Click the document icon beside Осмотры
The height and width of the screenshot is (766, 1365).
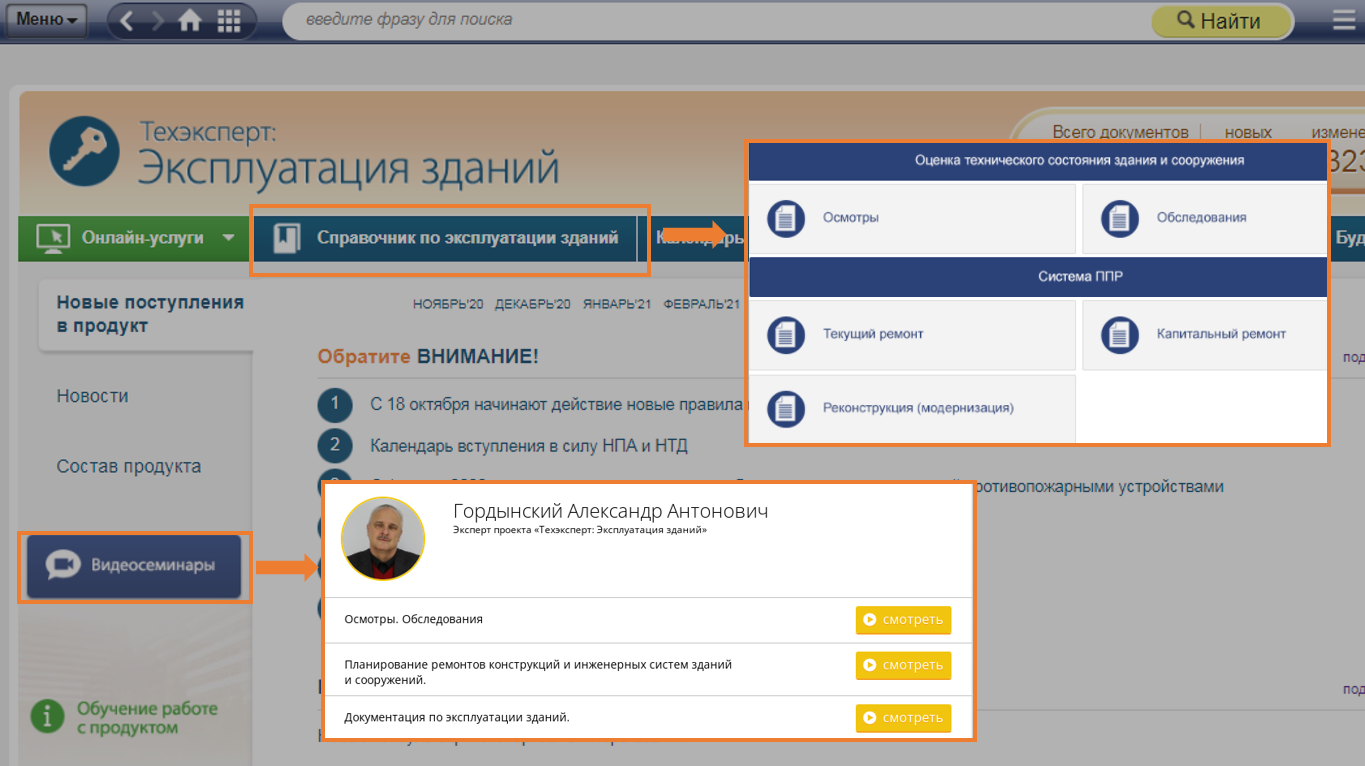(786, 218)
